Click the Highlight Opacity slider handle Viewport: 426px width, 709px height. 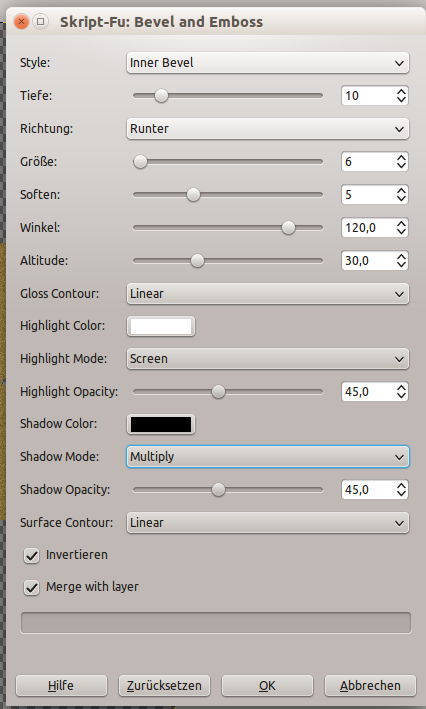click(x=218, y=392)
